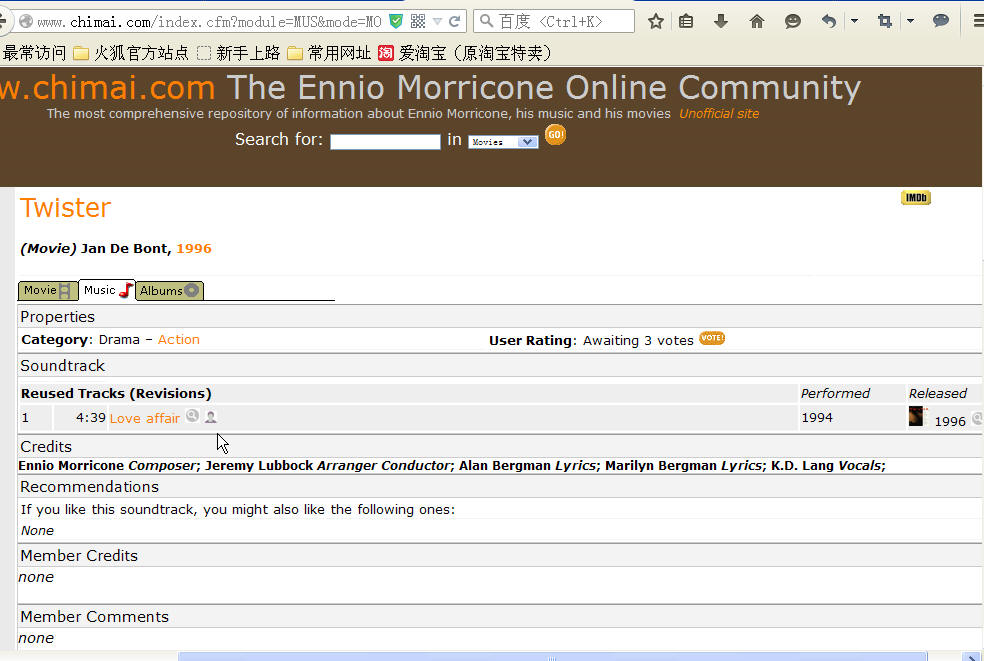Click the chimai.com site title link

pyautogui.click(x=107, y=87)
